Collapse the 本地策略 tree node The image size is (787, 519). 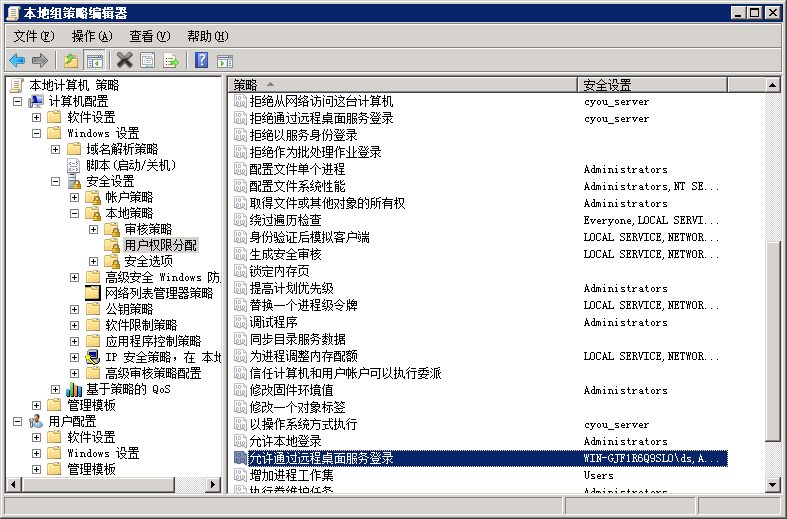75,213
